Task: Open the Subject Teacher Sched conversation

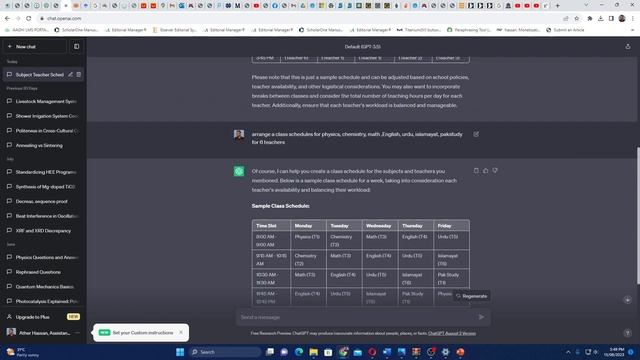Action: pos(39,75)
